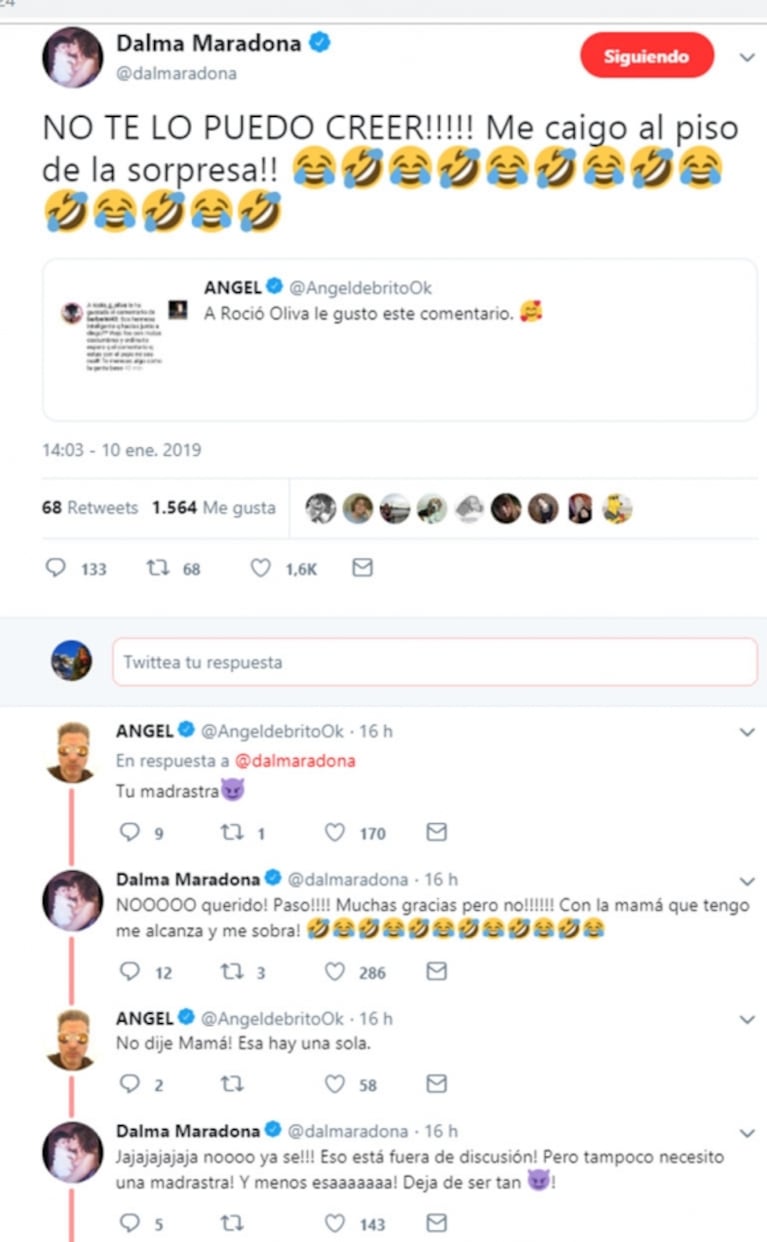Expand options for the 'Tu madrastra' reply
The image size is (767, 1242).
click(746, 733)
